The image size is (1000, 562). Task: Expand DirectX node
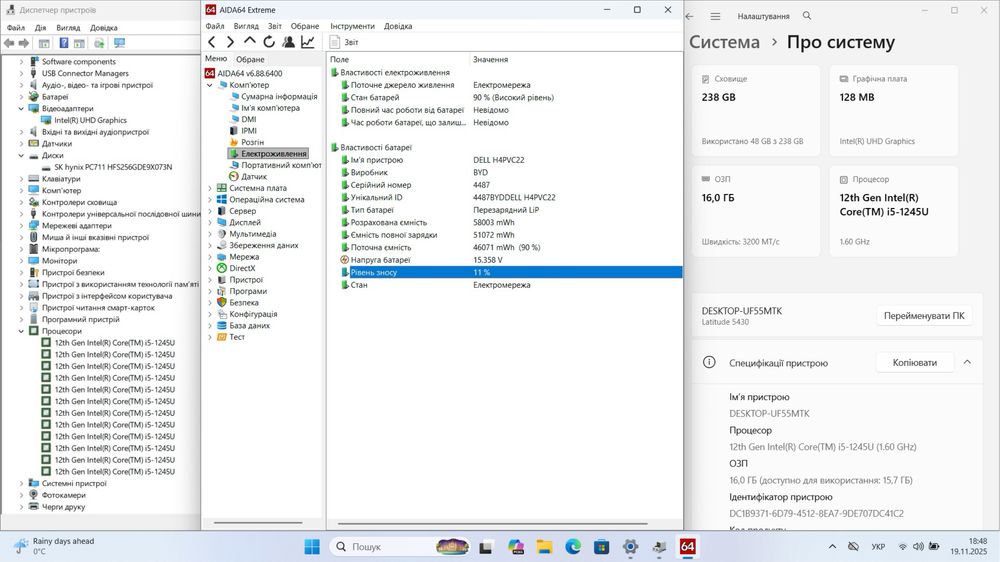(210, 269)
